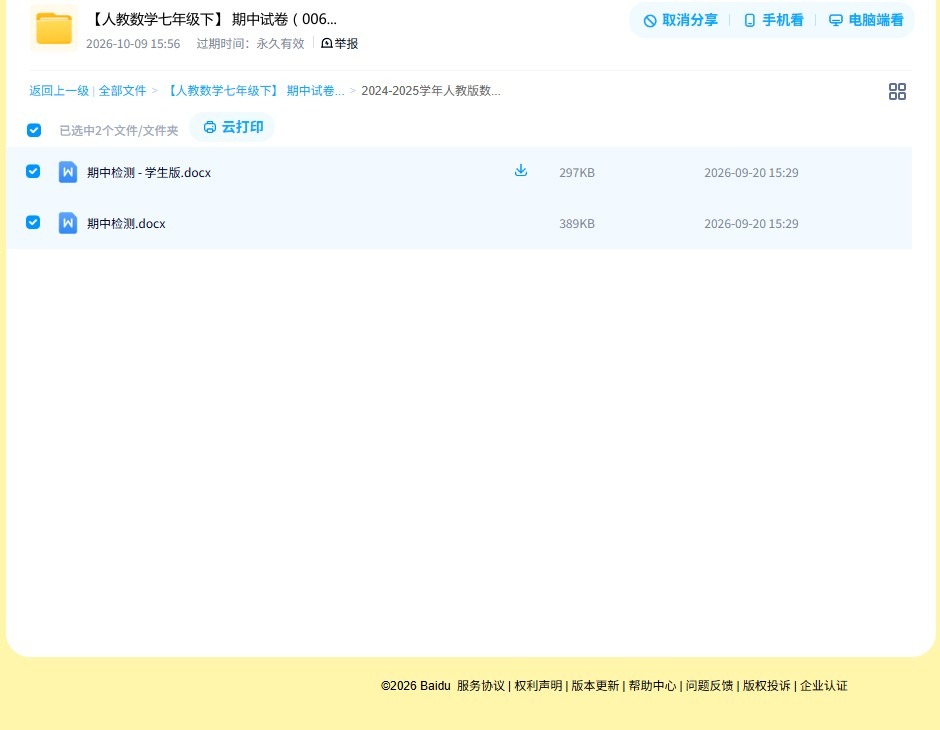Click modified date of 期中检测 - 学生版.docx

coord(751,173)
